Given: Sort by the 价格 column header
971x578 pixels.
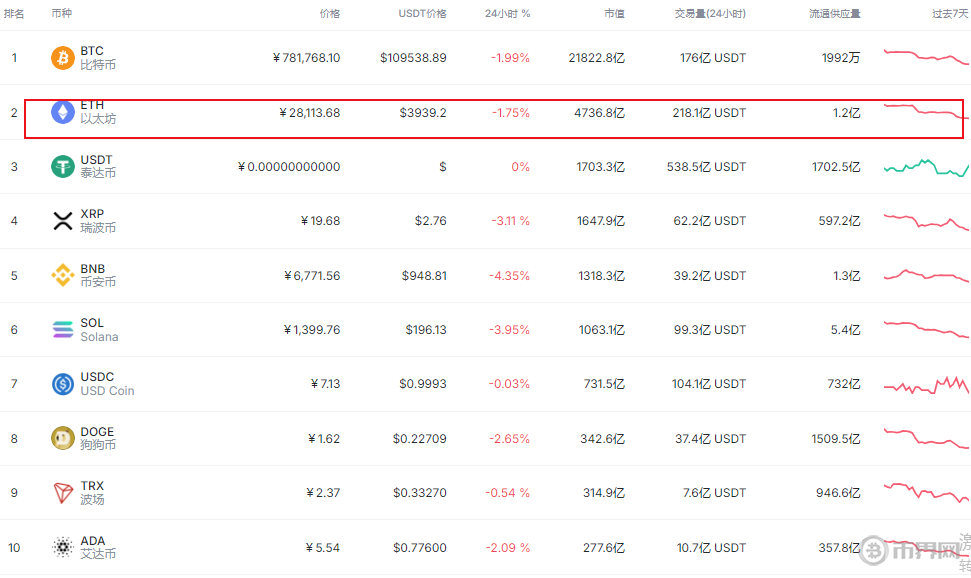Looking at the screenshot, I should point(329,14).
